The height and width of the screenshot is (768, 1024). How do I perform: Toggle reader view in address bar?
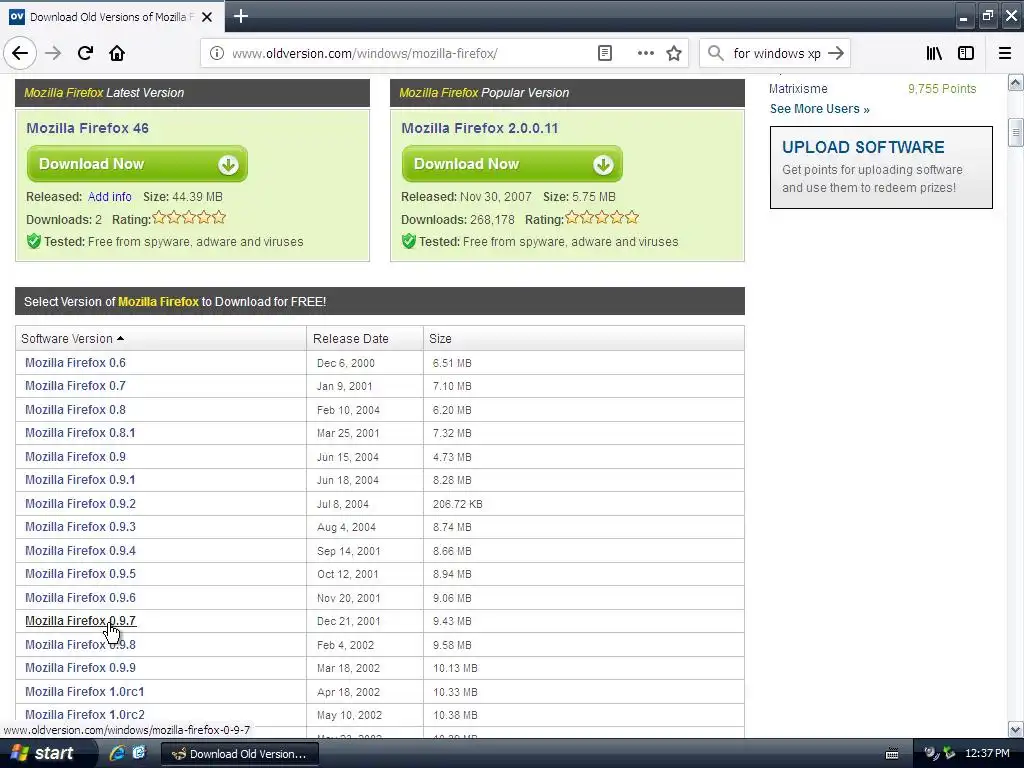(x=605, y=54)
